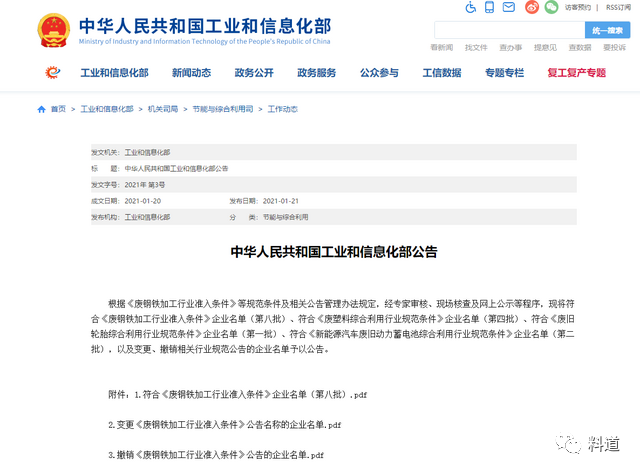The width and height of the screenshot is (640, 472).
Task: Select 提意见 quick link
Action: 545,48
